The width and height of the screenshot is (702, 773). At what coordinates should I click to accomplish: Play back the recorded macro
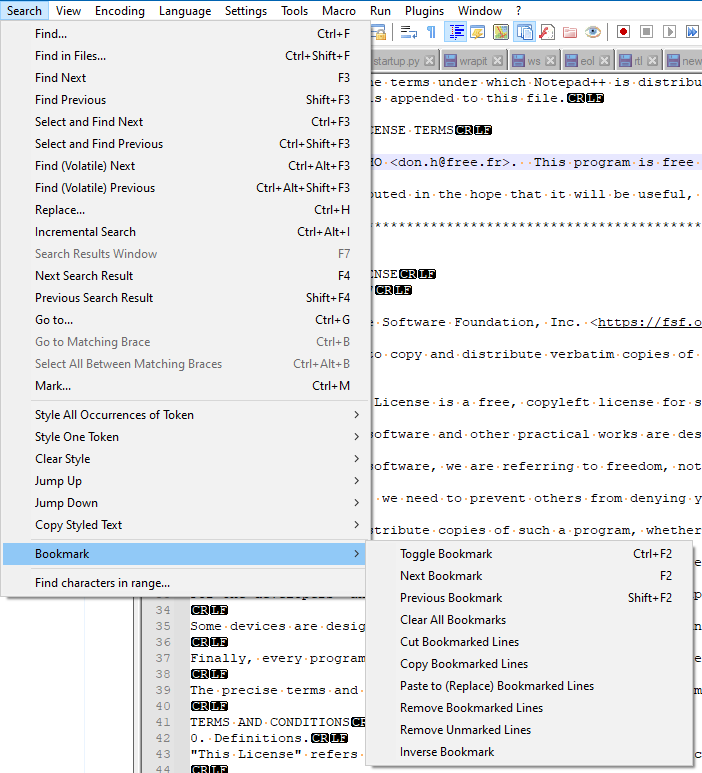pos(669,33)
